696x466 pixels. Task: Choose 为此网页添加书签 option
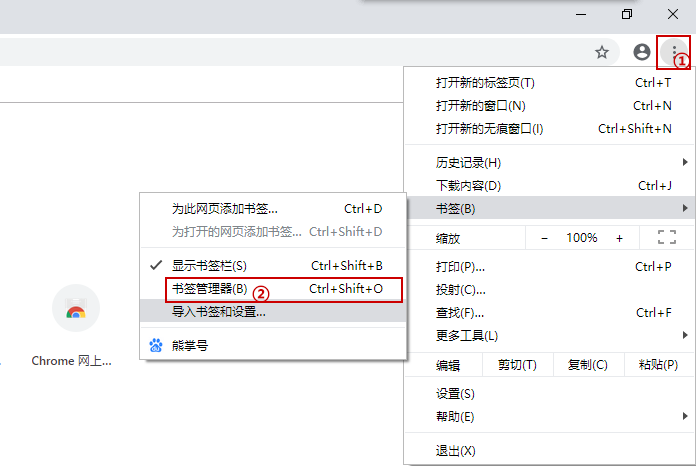tap(225, 208)
